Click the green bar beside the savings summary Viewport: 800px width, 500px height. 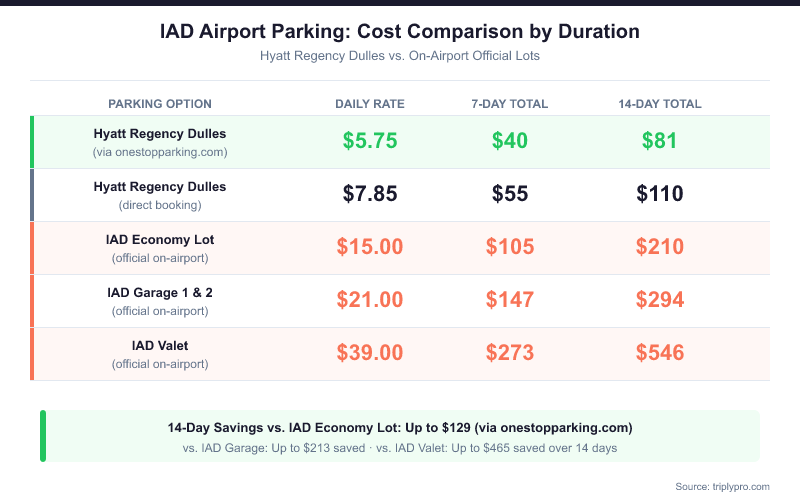[x=43, y=436]
